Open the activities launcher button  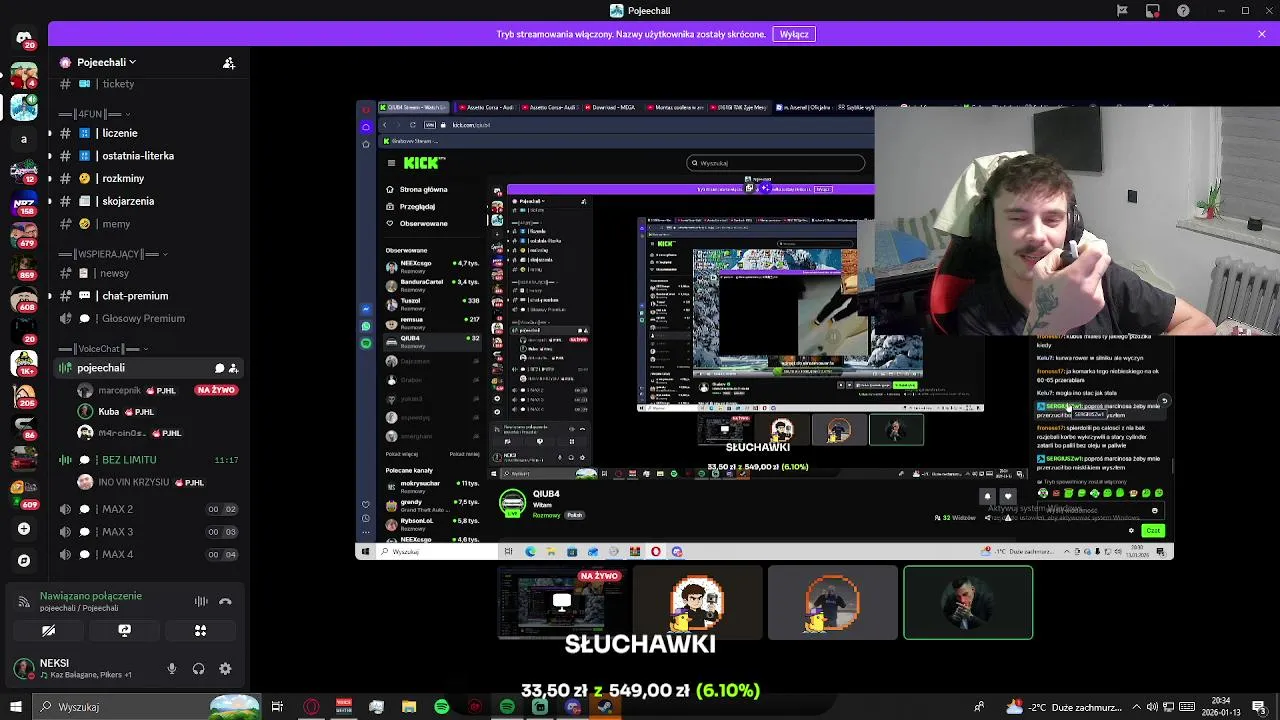[200, 631]
